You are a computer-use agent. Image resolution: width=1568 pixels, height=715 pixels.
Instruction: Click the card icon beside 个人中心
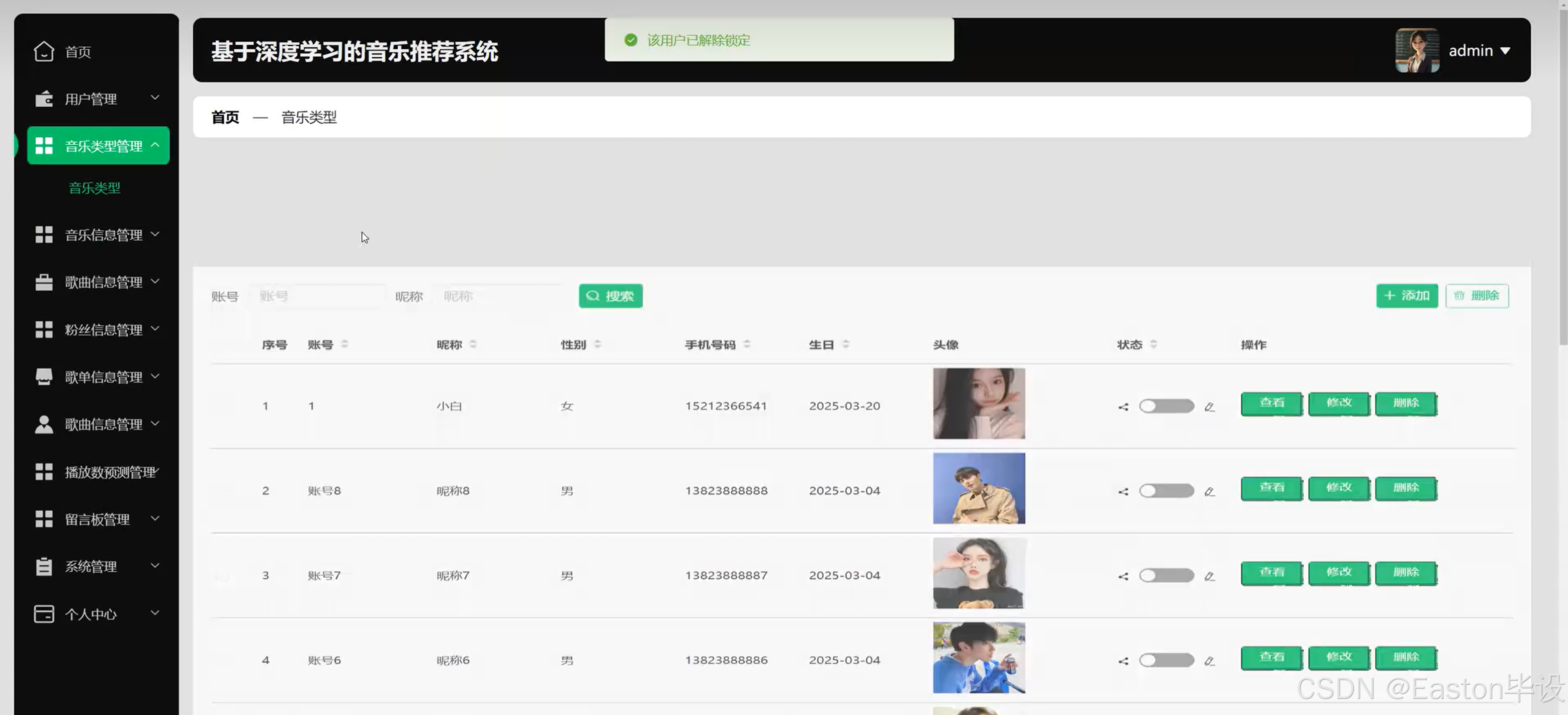tap(44, 614)
